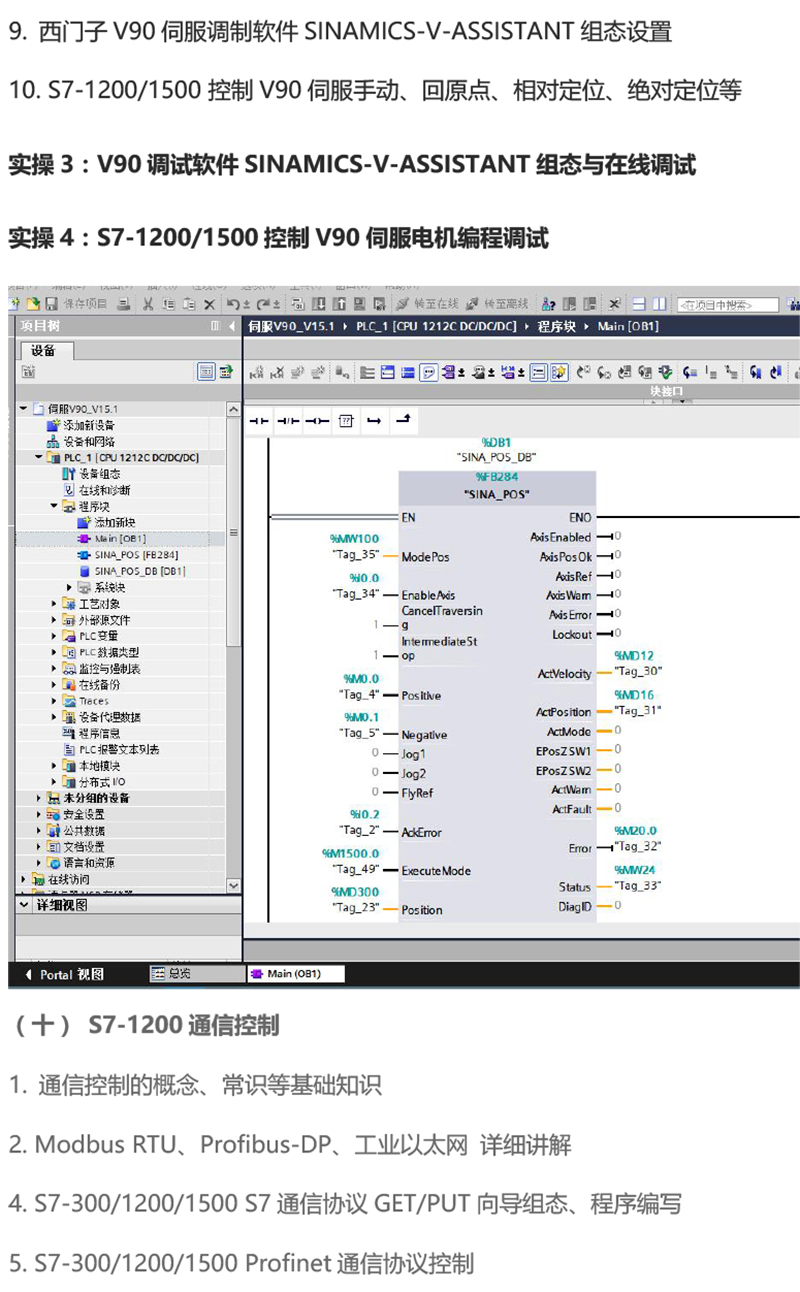
Task: Click the project tree scrollbar down arrow
Action: click(x=234, y=886)
